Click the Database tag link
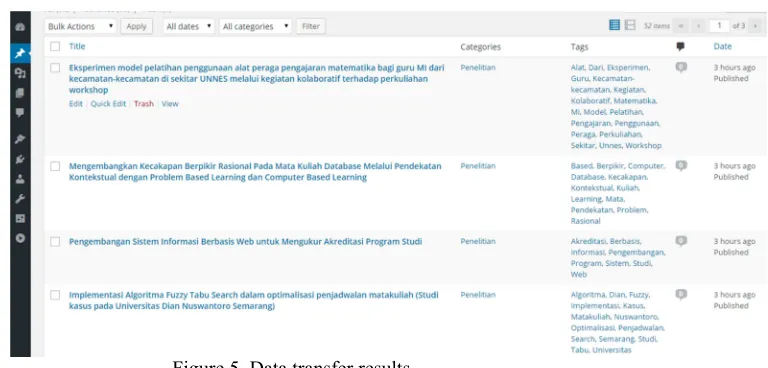This screenshot has height=368, width=768. [x=587, y=177]
